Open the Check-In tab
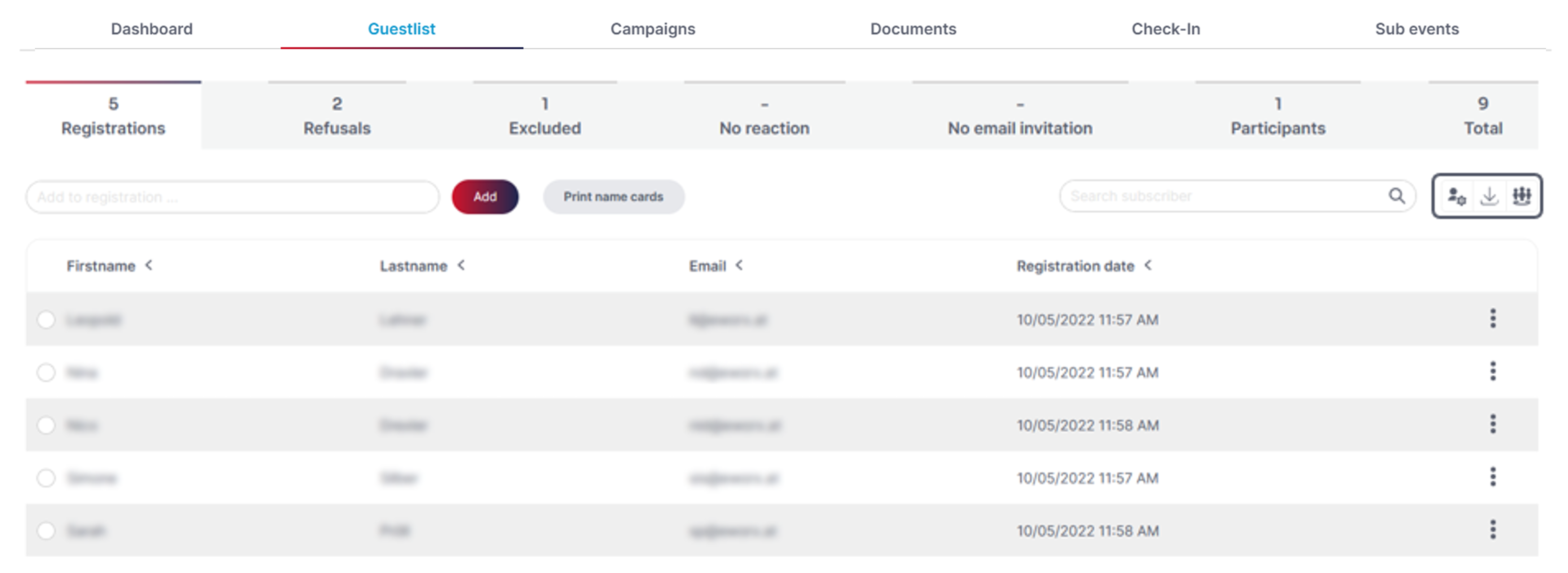1568x573 pixels. [x=1165, y=29]
